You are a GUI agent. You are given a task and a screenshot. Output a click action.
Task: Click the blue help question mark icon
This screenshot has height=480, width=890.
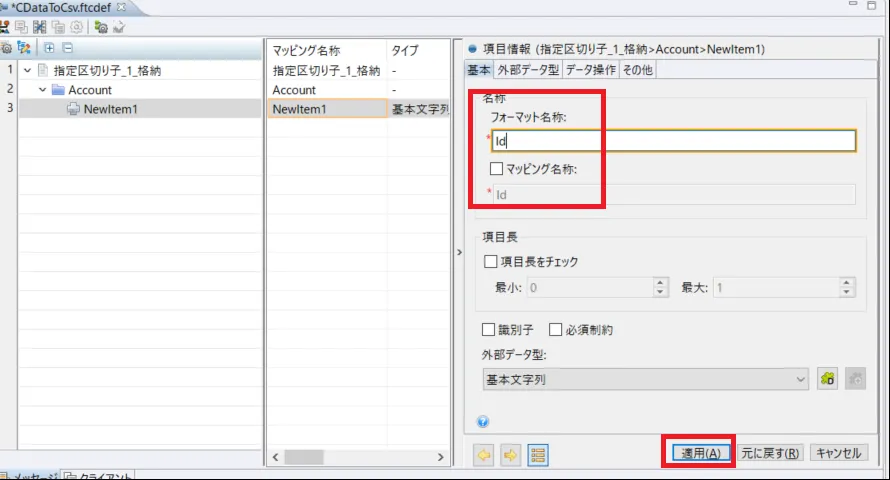pos(483,421)
